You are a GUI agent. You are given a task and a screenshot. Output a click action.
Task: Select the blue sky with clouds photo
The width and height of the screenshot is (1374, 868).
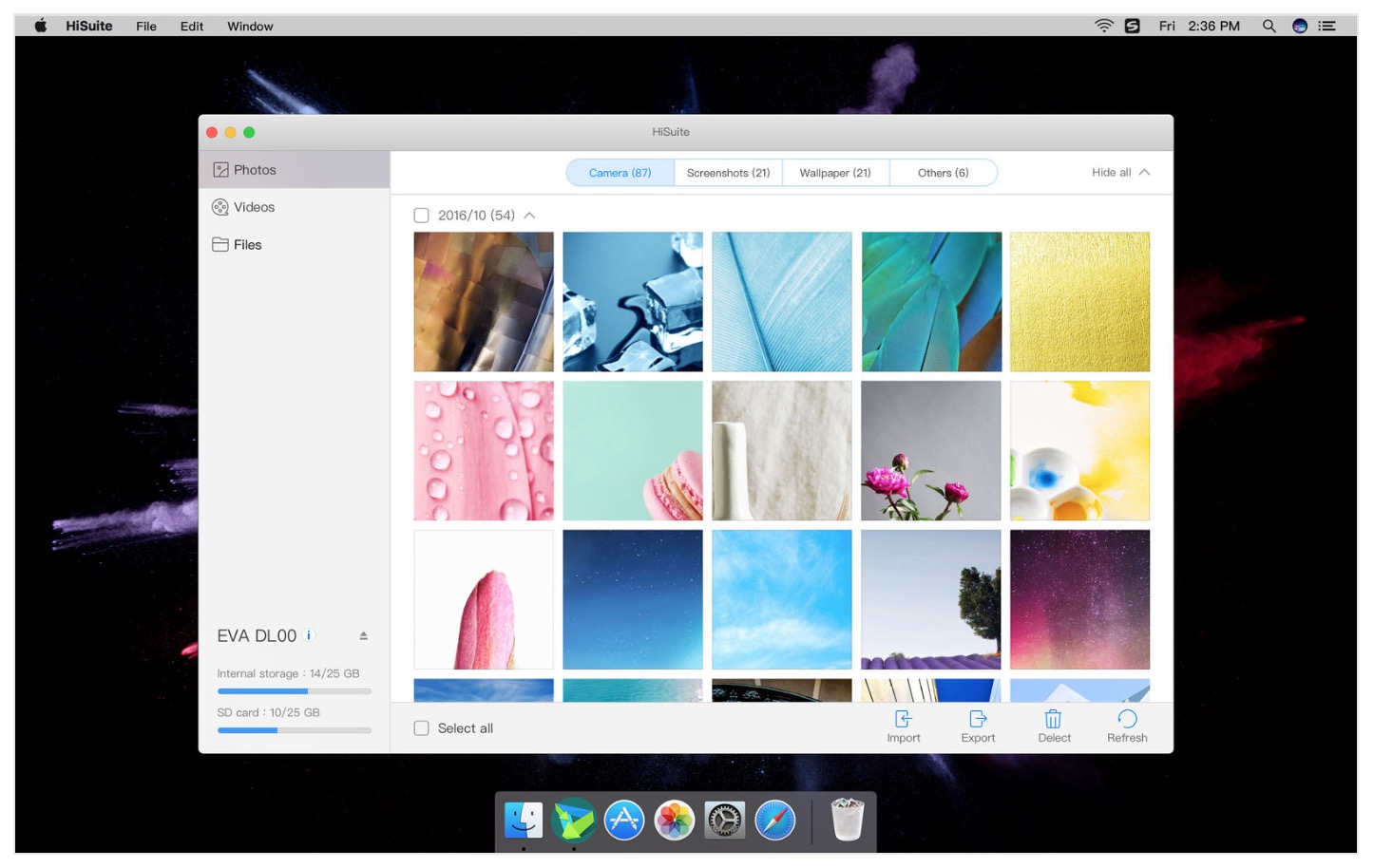782,599
